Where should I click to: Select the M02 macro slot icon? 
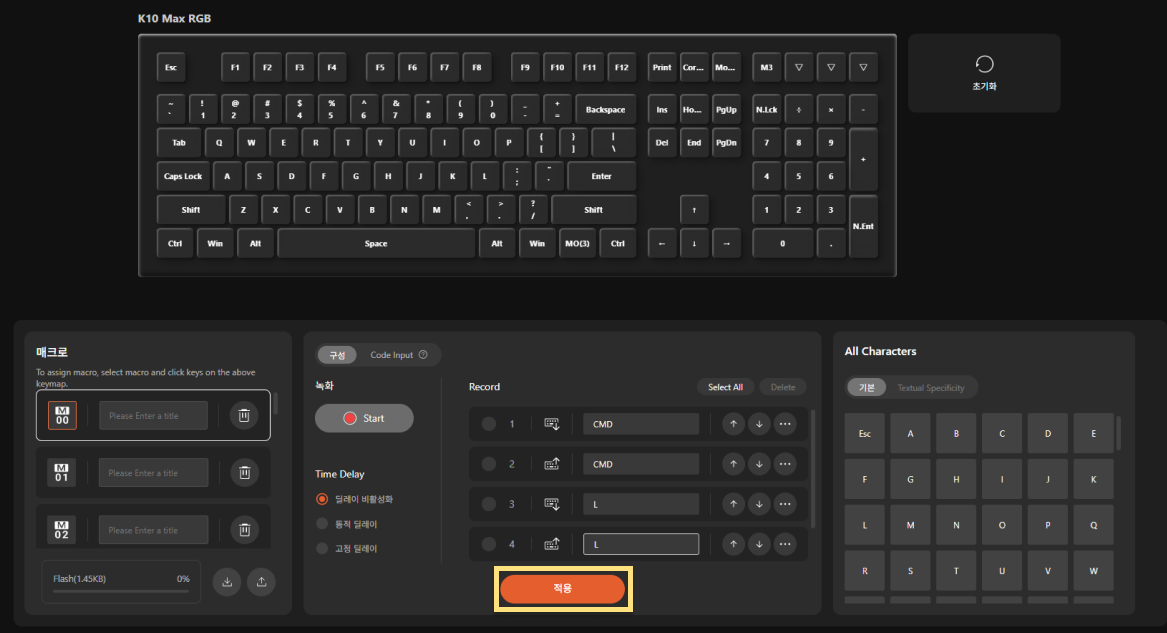click(x=62, y=530)
